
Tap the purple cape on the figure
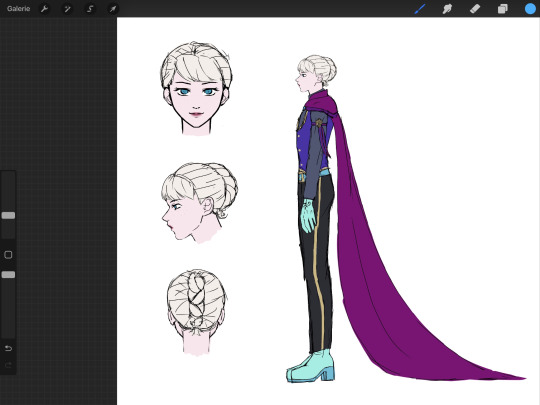(375, 276)
